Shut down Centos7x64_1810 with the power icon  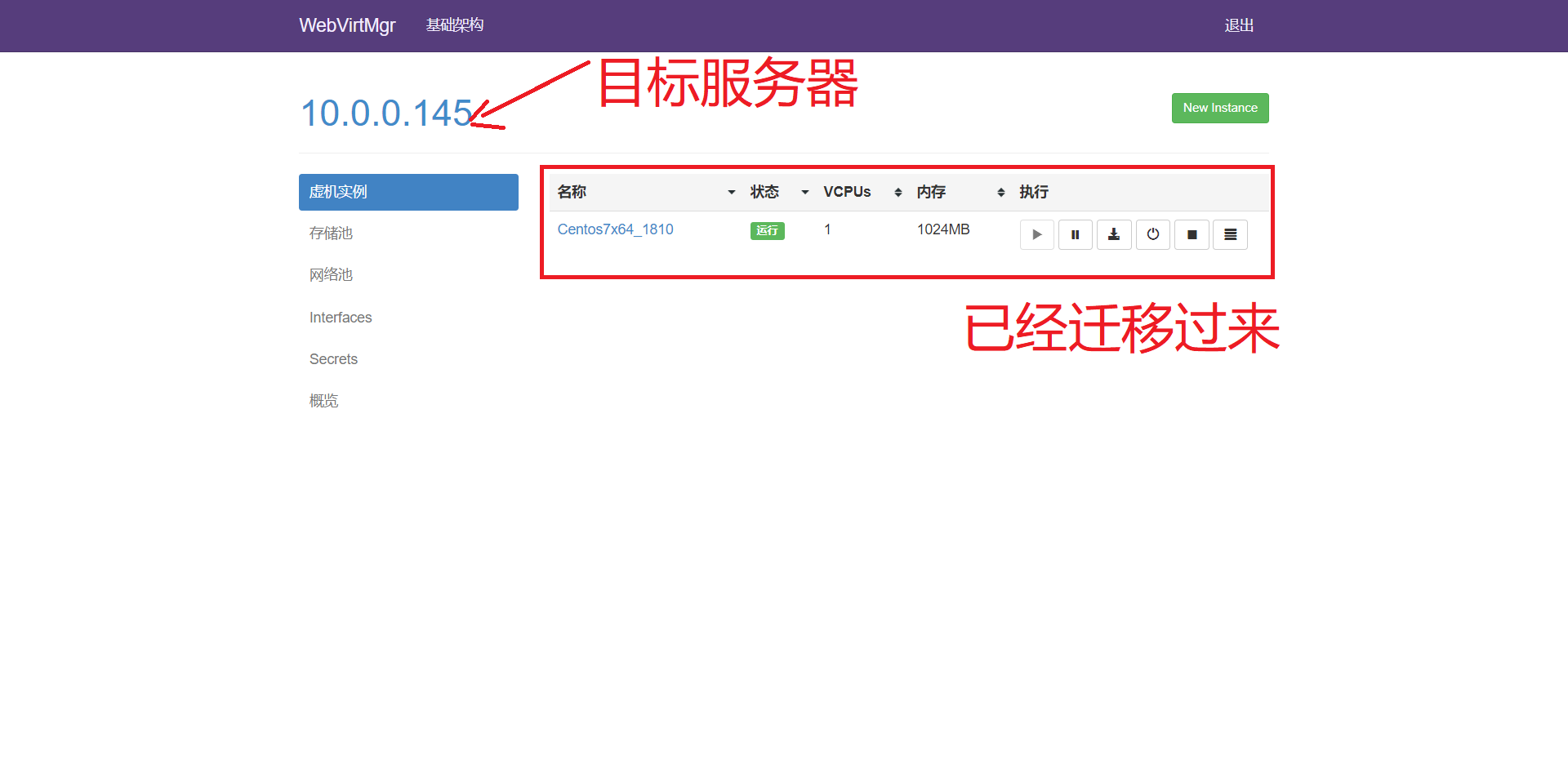(1153, 234)
